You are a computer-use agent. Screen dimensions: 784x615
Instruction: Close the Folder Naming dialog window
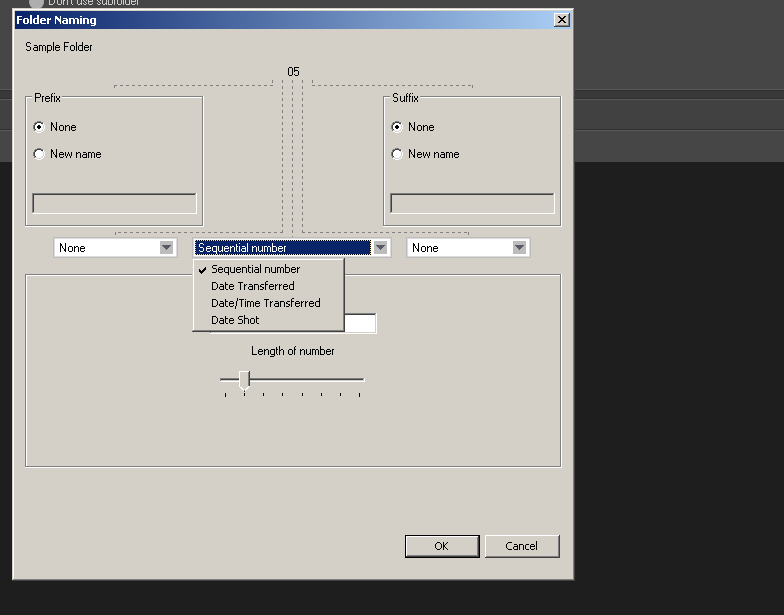(x=562, y=20)
